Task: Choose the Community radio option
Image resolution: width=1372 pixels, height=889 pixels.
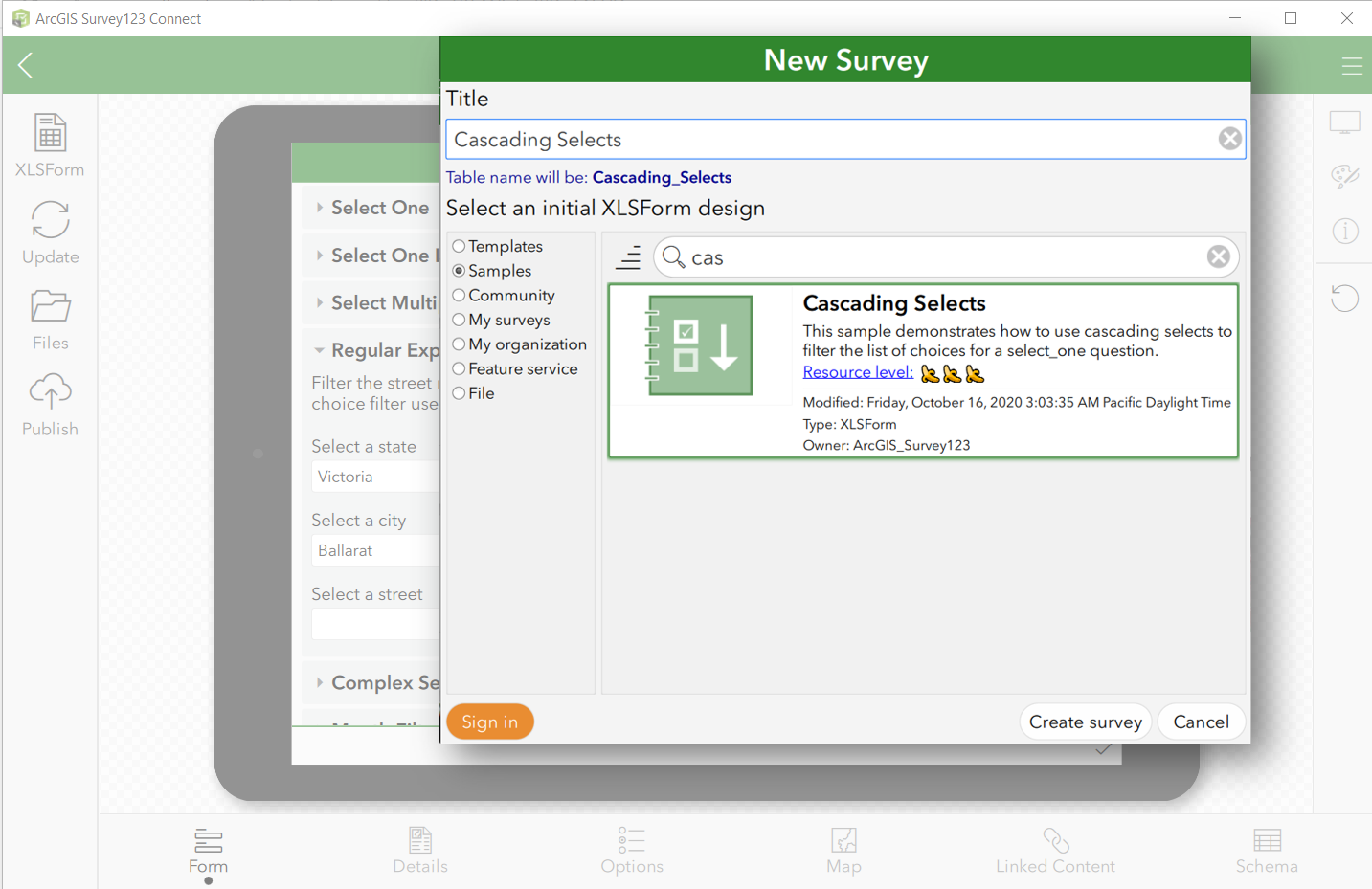Action: (x=459, y=296)
